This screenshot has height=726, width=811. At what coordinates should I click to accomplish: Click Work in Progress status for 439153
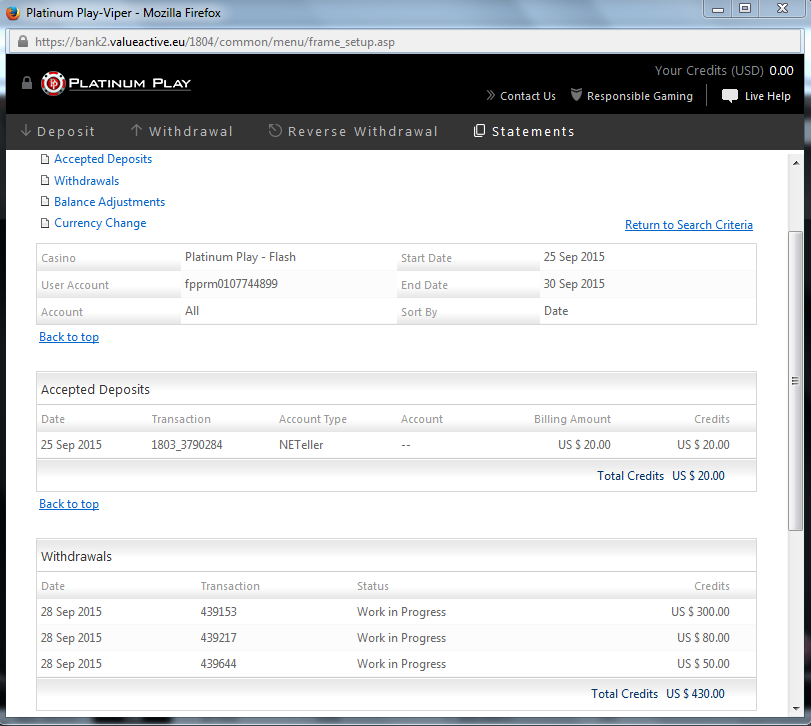(401, 612)
